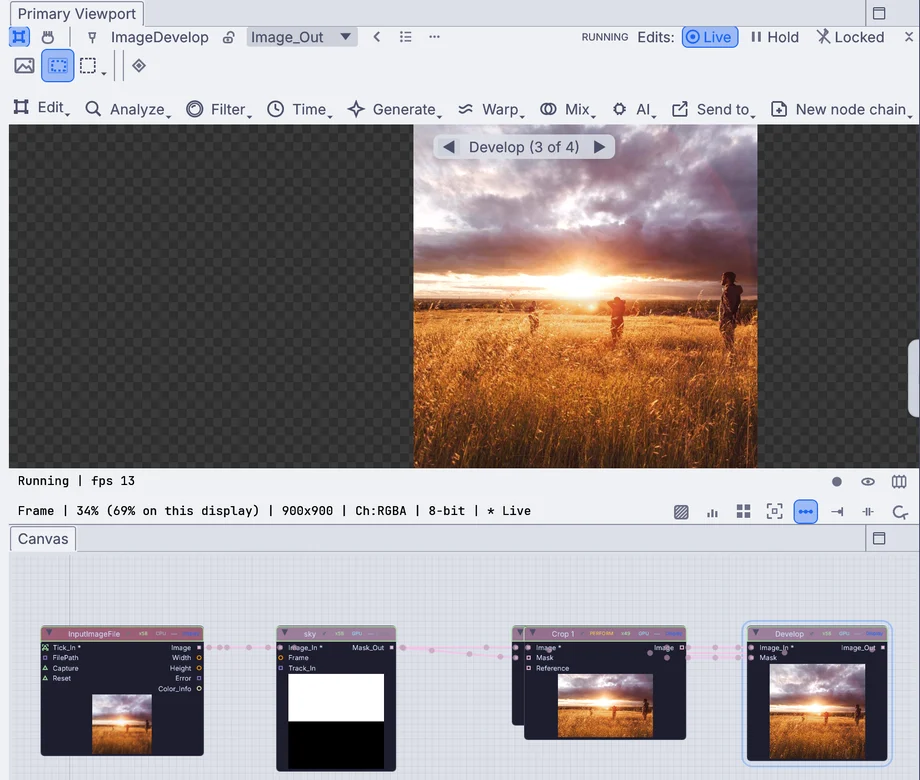Click the Develop node thumbnail
This screenshot has height=780, width=920.
(817, 711)
